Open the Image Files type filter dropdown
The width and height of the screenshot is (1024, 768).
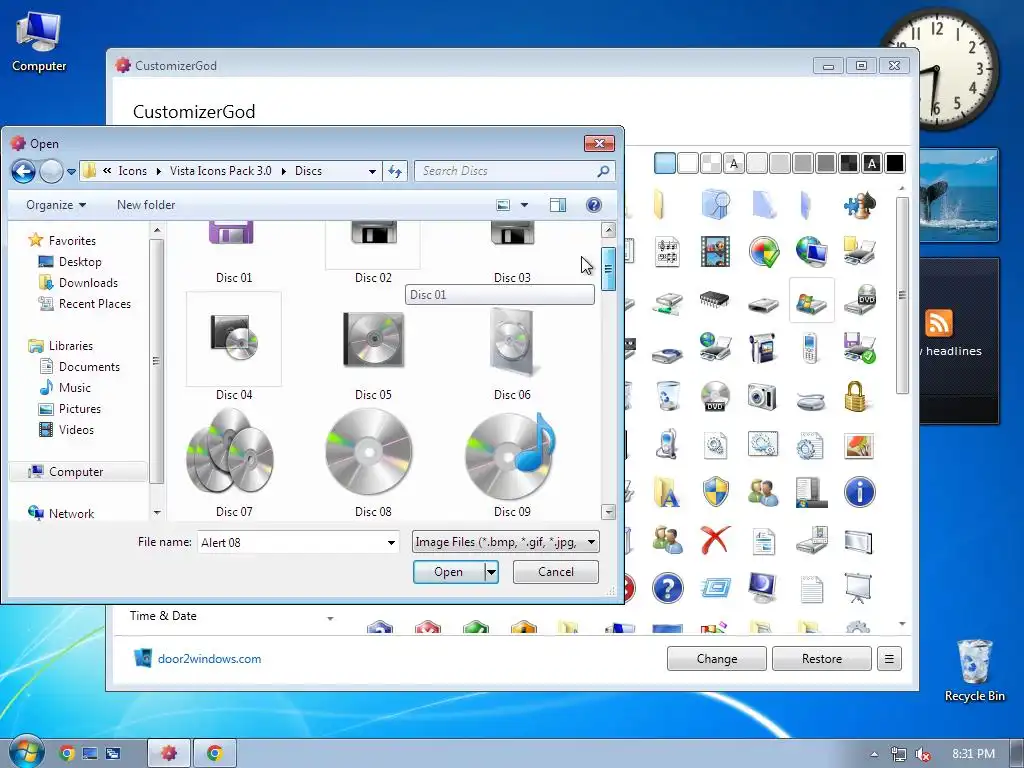[x=506, y=542]
